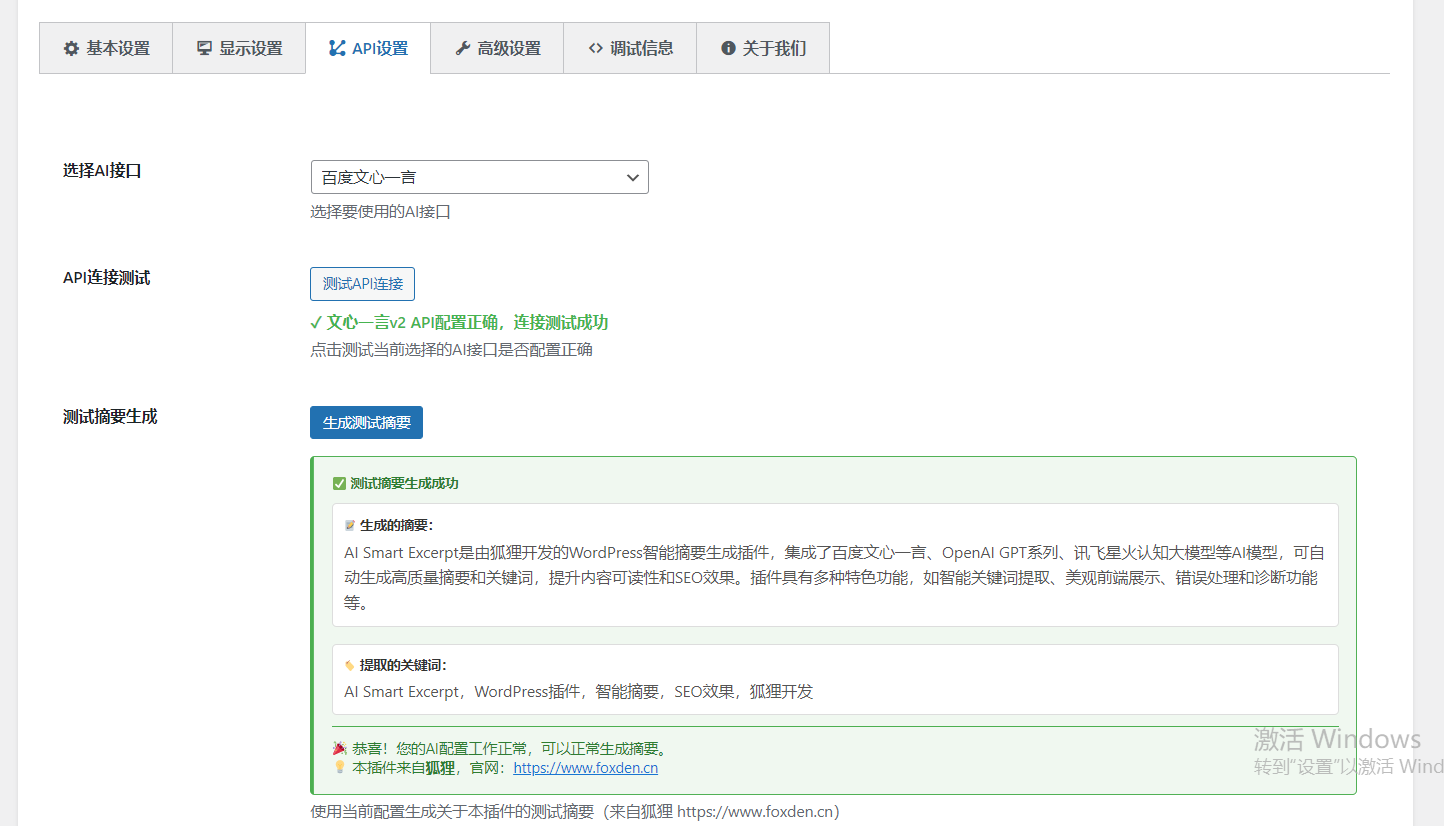Click the 测试摘要生成 label
1444x826 pixels.
pyautogui.click(x=110, y=416)
